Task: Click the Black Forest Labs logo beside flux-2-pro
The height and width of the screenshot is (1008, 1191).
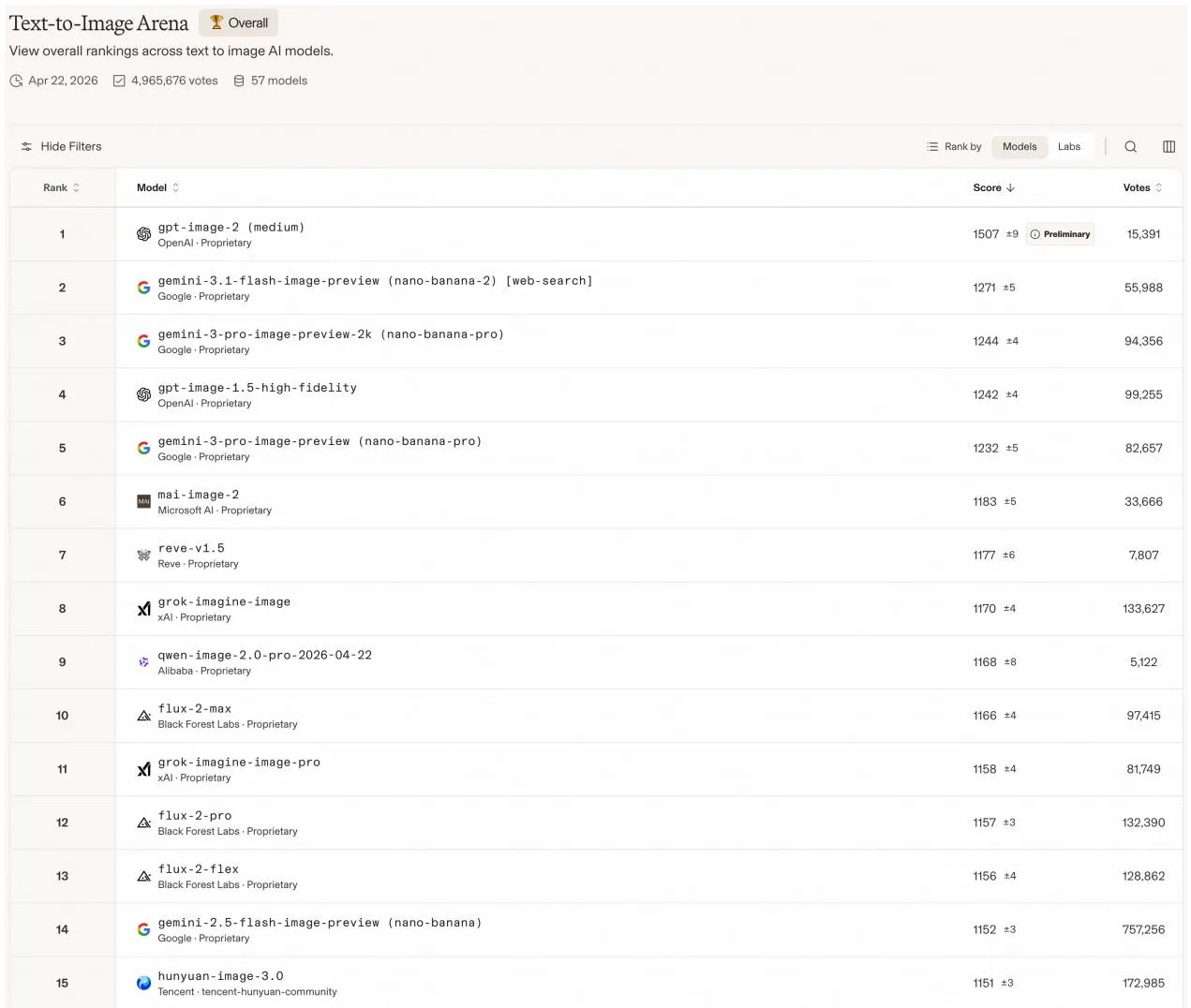Action: click(x=143, y=823)
